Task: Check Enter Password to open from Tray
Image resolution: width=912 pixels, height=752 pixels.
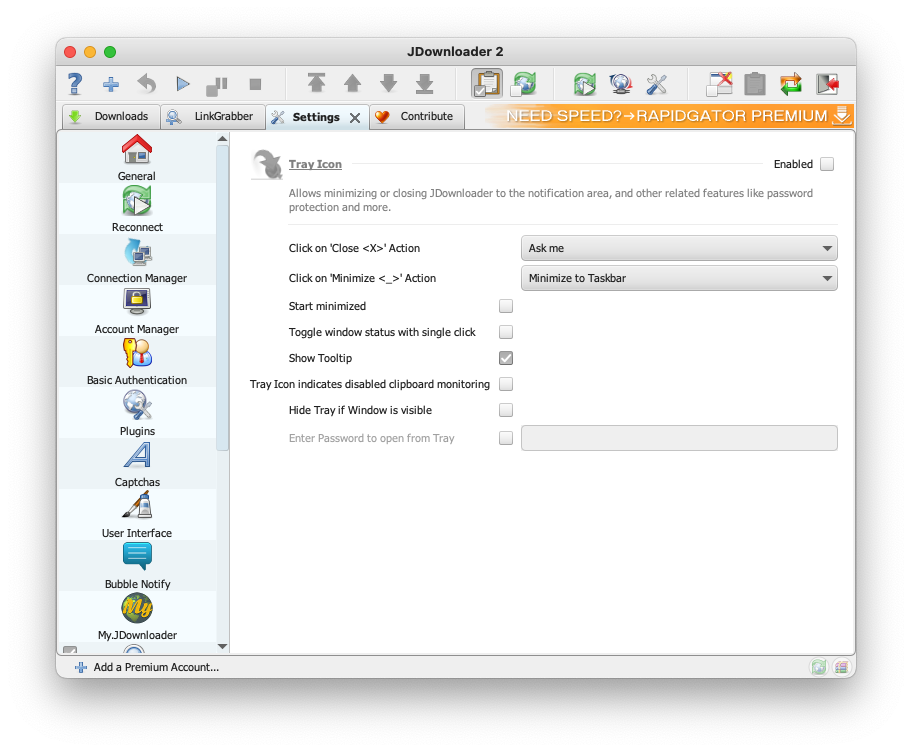Action: (506, 438)
